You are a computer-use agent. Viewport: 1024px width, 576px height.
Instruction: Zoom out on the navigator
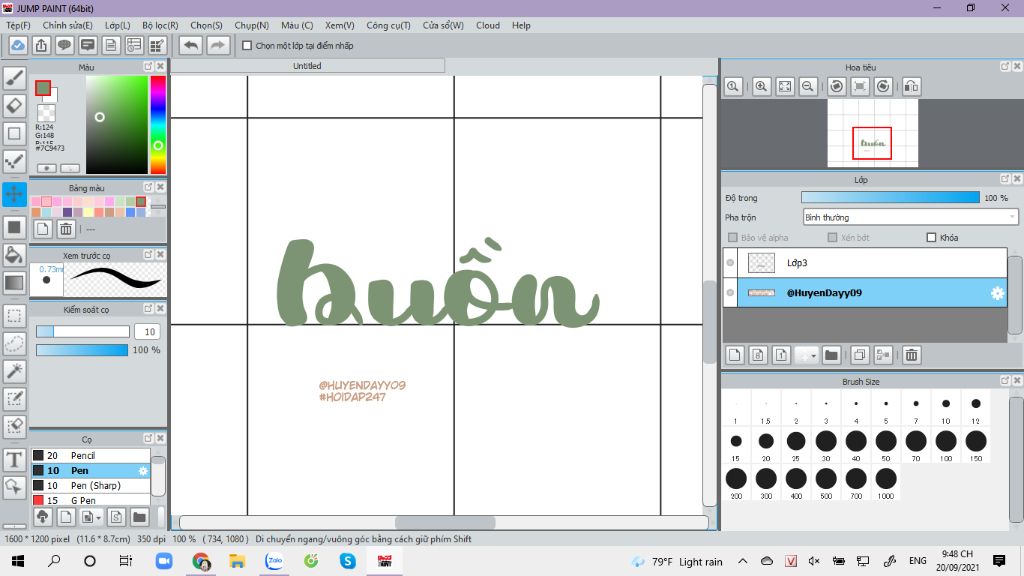point(808,86)
